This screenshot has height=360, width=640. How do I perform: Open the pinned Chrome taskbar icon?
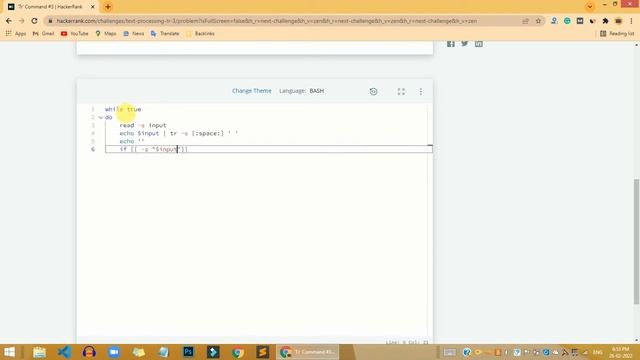(238, 352)
